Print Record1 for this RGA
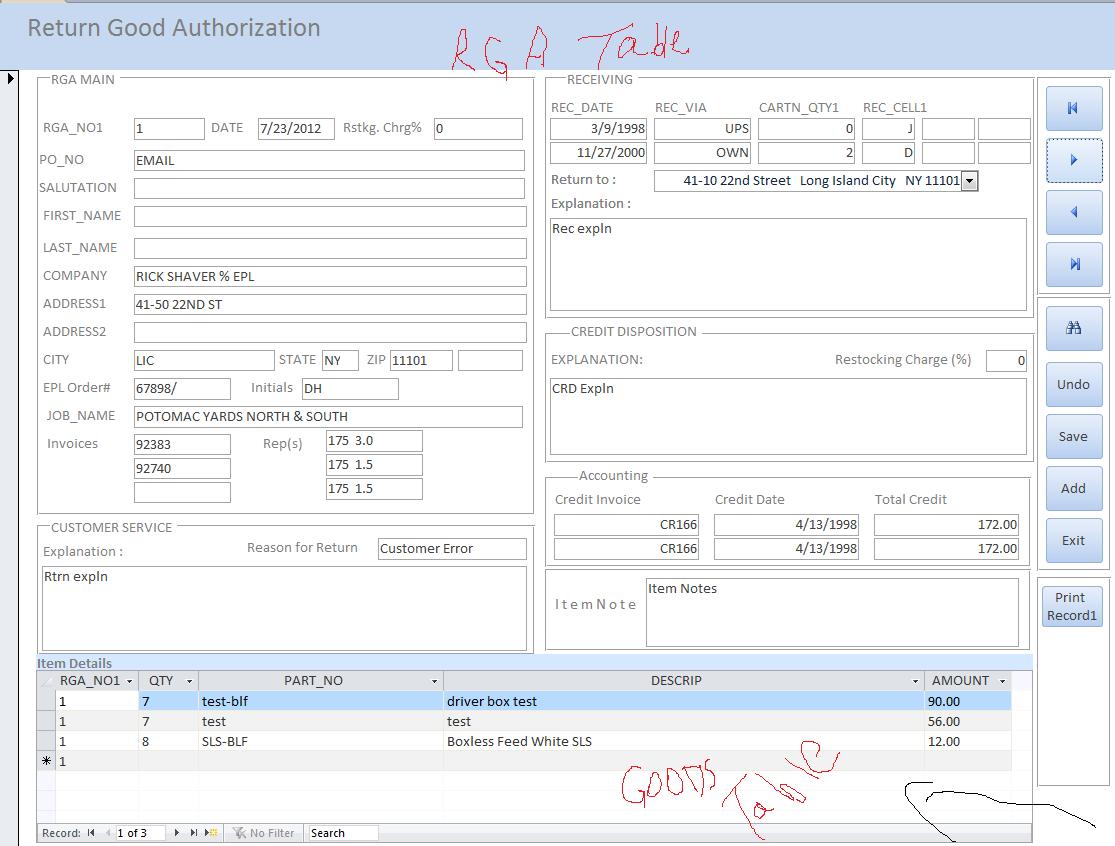 (x=1072, y=606)
